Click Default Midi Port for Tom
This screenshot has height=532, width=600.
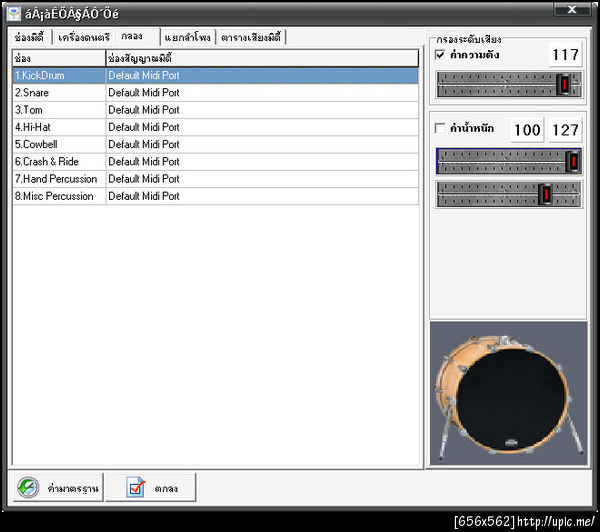point(262,110)
